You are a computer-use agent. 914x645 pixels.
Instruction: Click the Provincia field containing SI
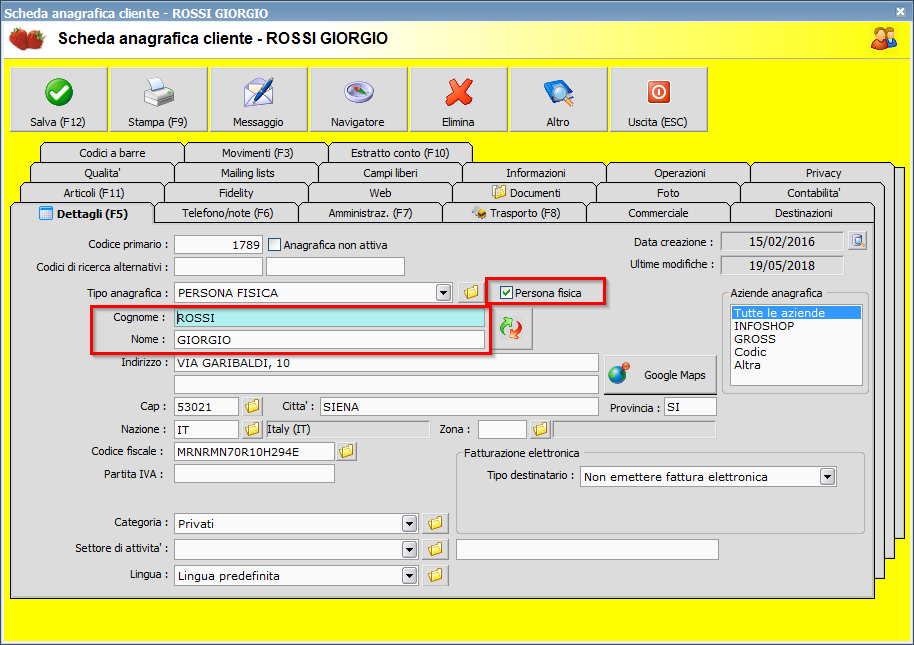[690, 407]
